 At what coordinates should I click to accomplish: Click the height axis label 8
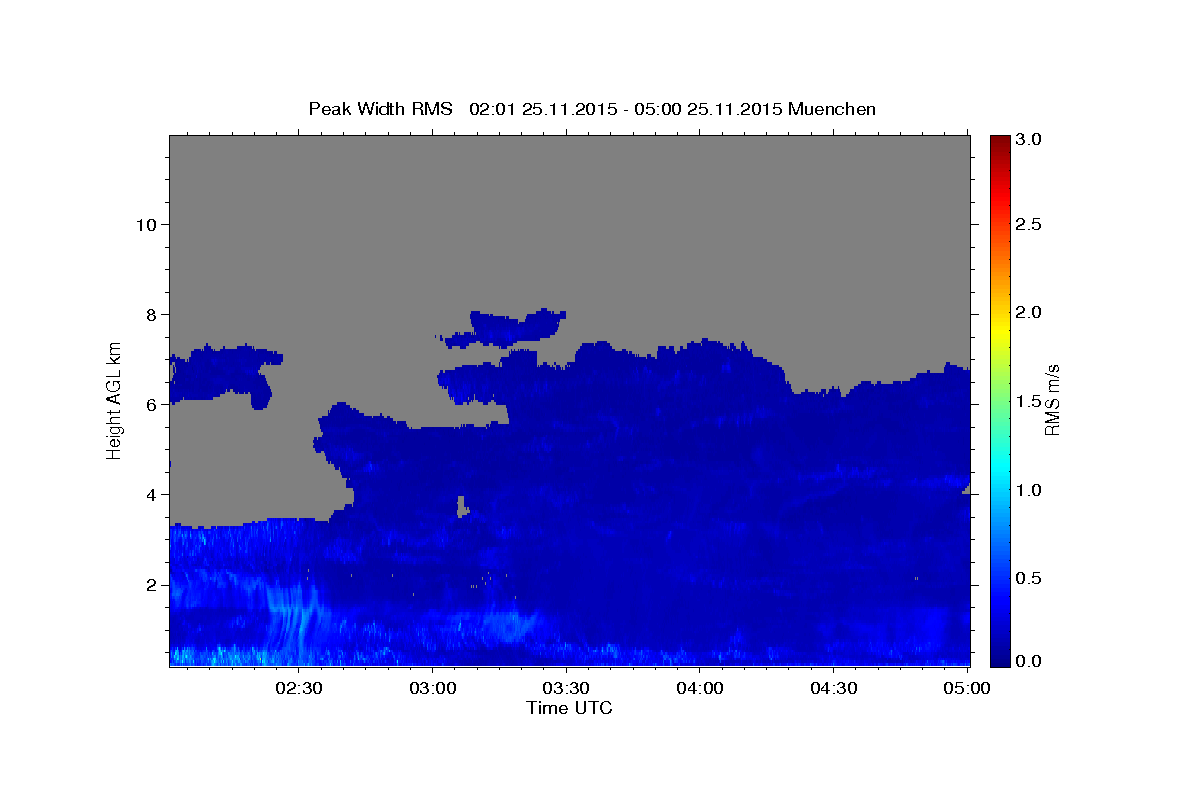(x=150, y=314)
